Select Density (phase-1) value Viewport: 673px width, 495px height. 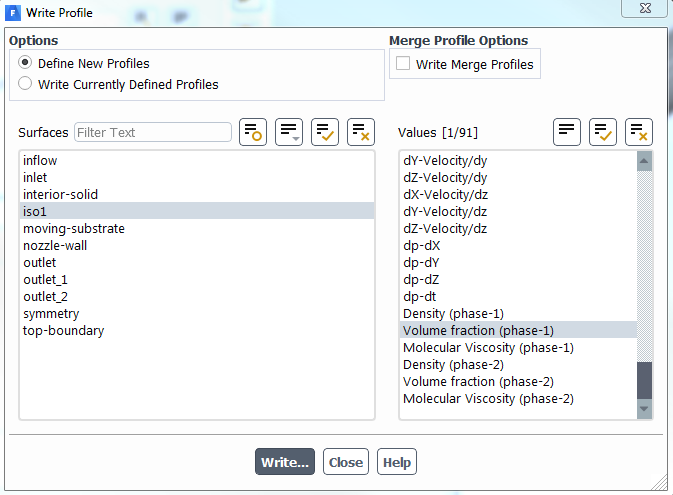point(518,313)
